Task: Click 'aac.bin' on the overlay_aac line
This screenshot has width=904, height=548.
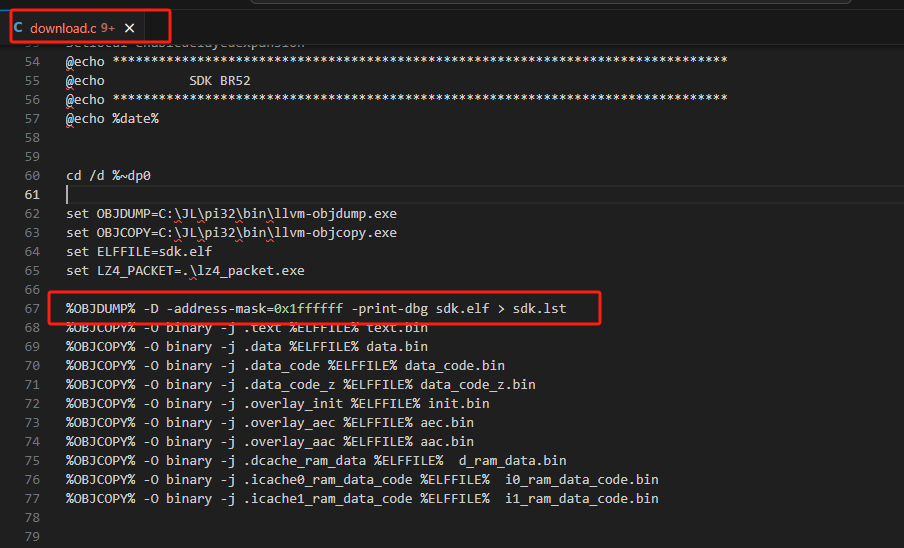Action: 447,442
